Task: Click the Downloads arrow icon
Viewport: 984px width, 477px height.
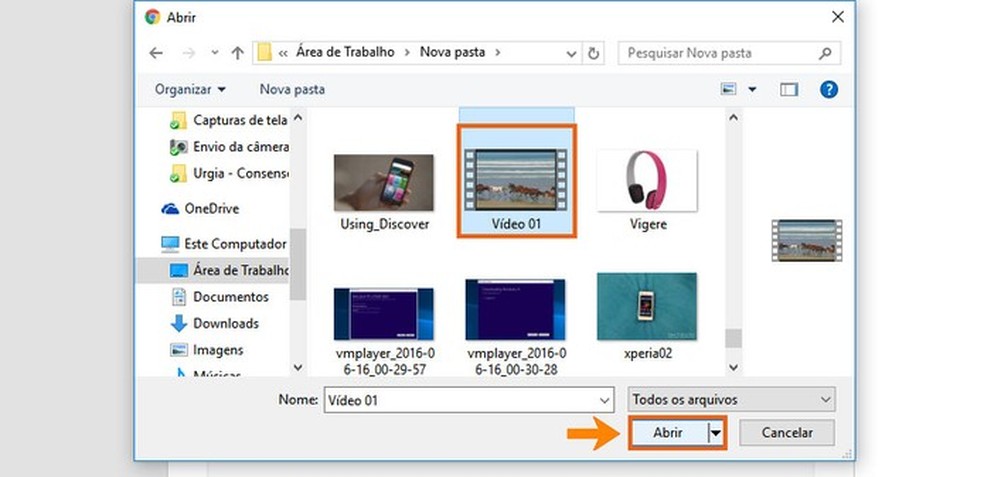Action: [179, 324]
